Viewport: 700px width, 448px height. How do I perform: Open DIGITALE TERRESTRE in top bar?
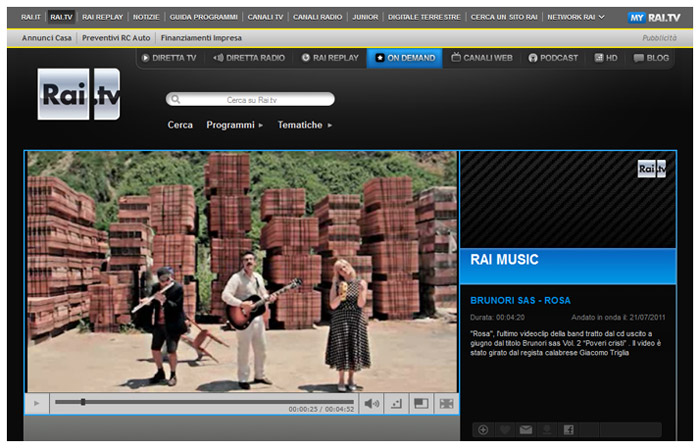click(x=424, y=17)
